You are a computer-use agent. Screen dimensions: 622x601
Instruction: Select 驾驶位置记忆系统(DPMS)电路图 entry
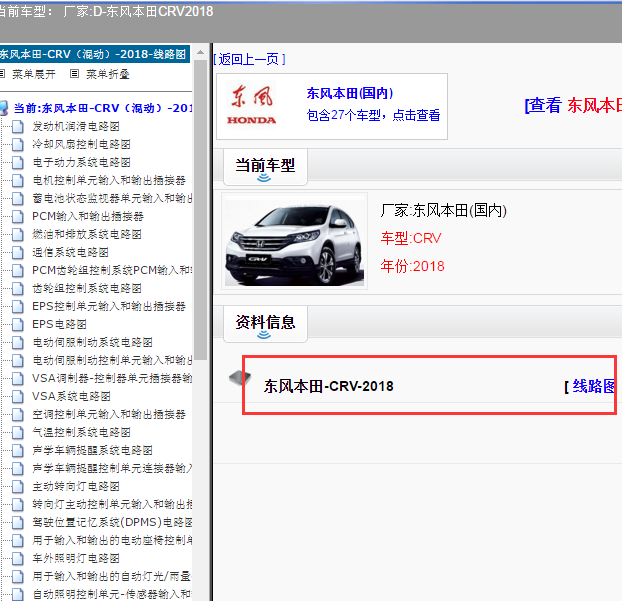coord(112,522)
